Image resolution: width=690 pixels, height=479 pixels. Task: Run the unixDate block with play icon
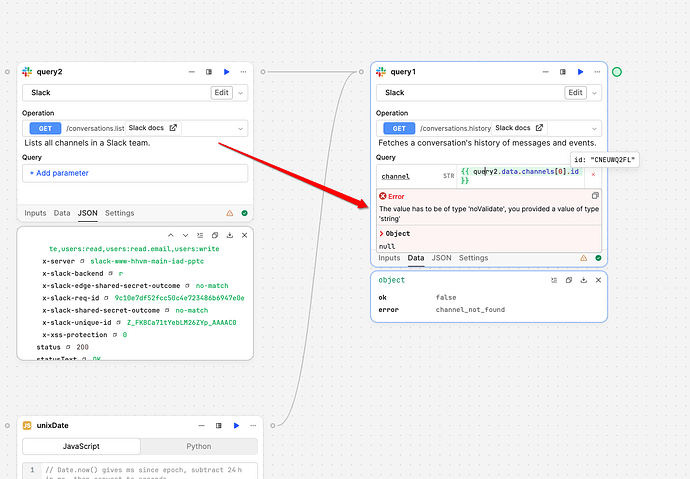point(236,425)
